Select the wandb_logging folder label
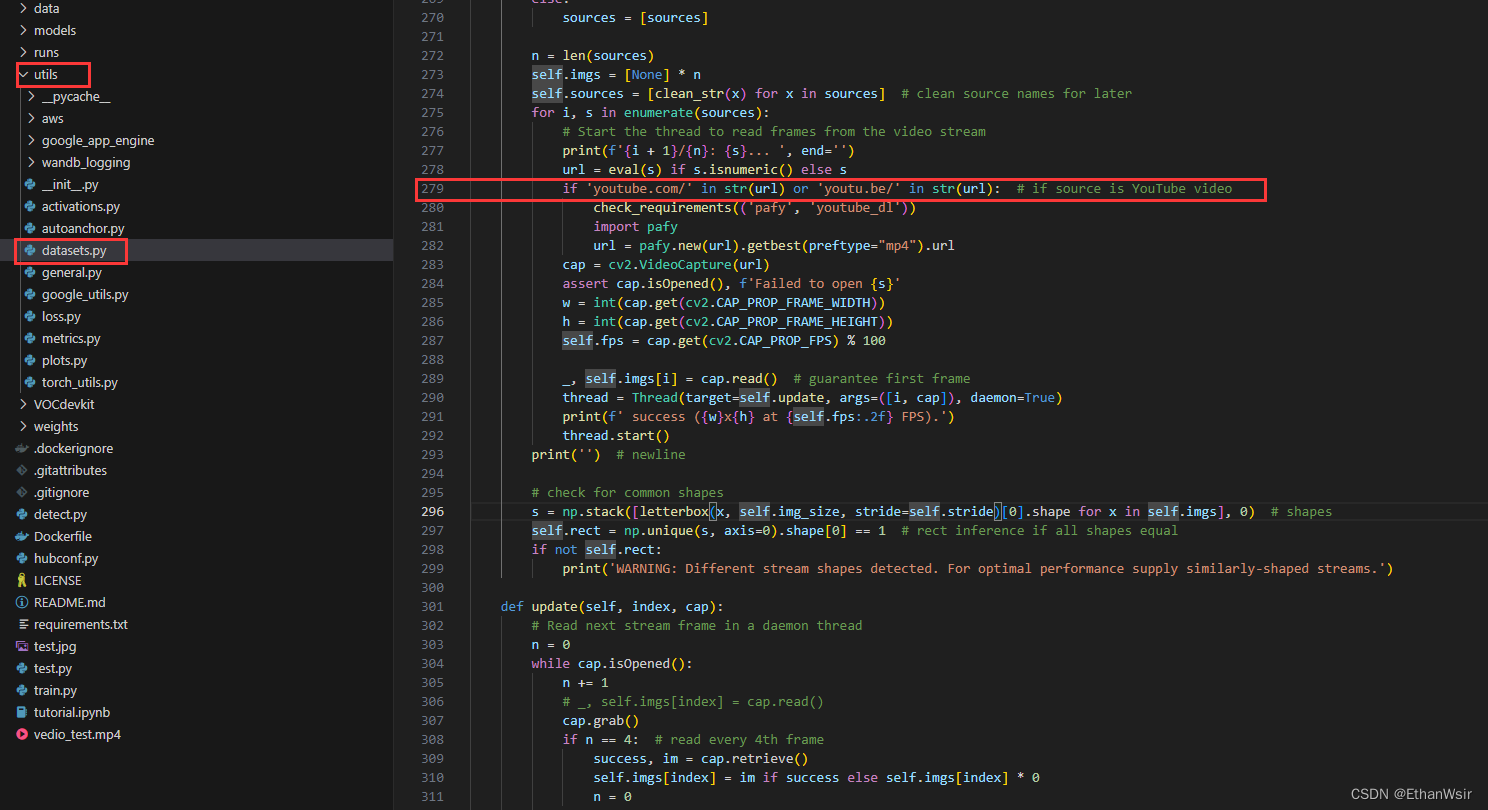1488x810 pixels. (86, 162)
